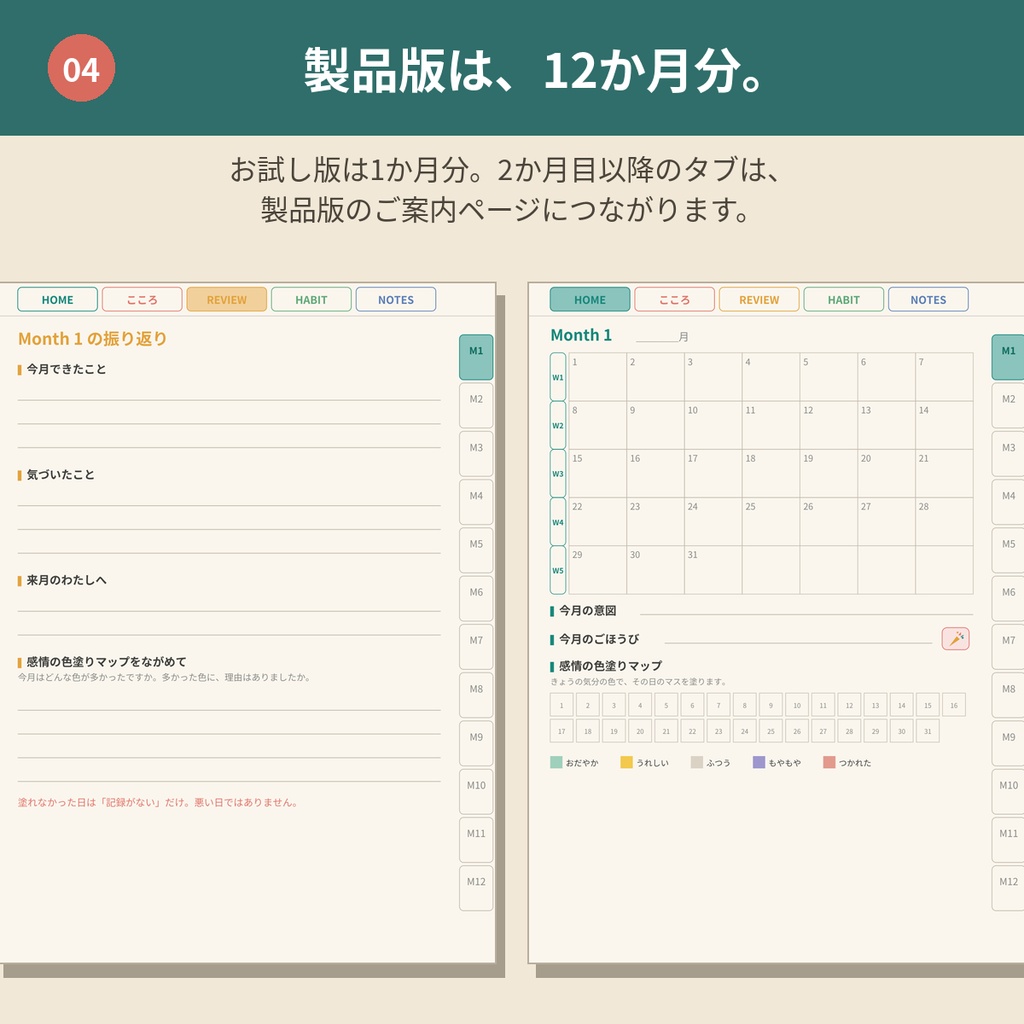Click the 感情の色塗りマップ heading on calendar page
The height and width of the screenshot is (1024, 1024).
click(x=611, y=665)
